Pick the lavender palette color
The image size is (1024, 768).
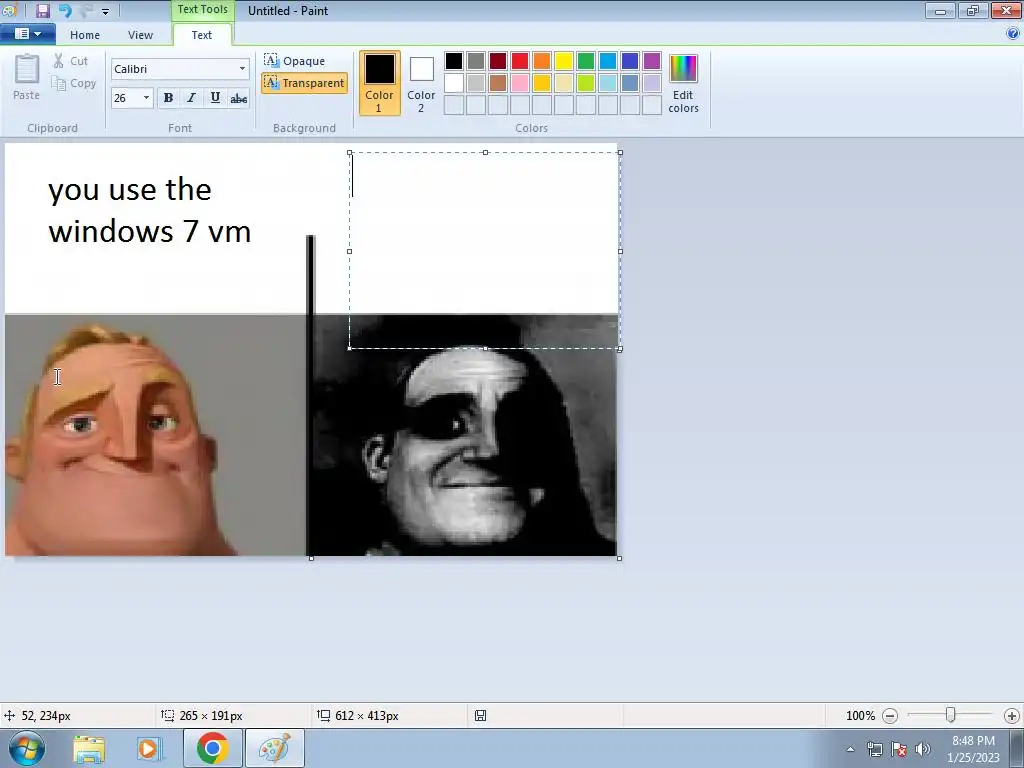coord(652,83)
